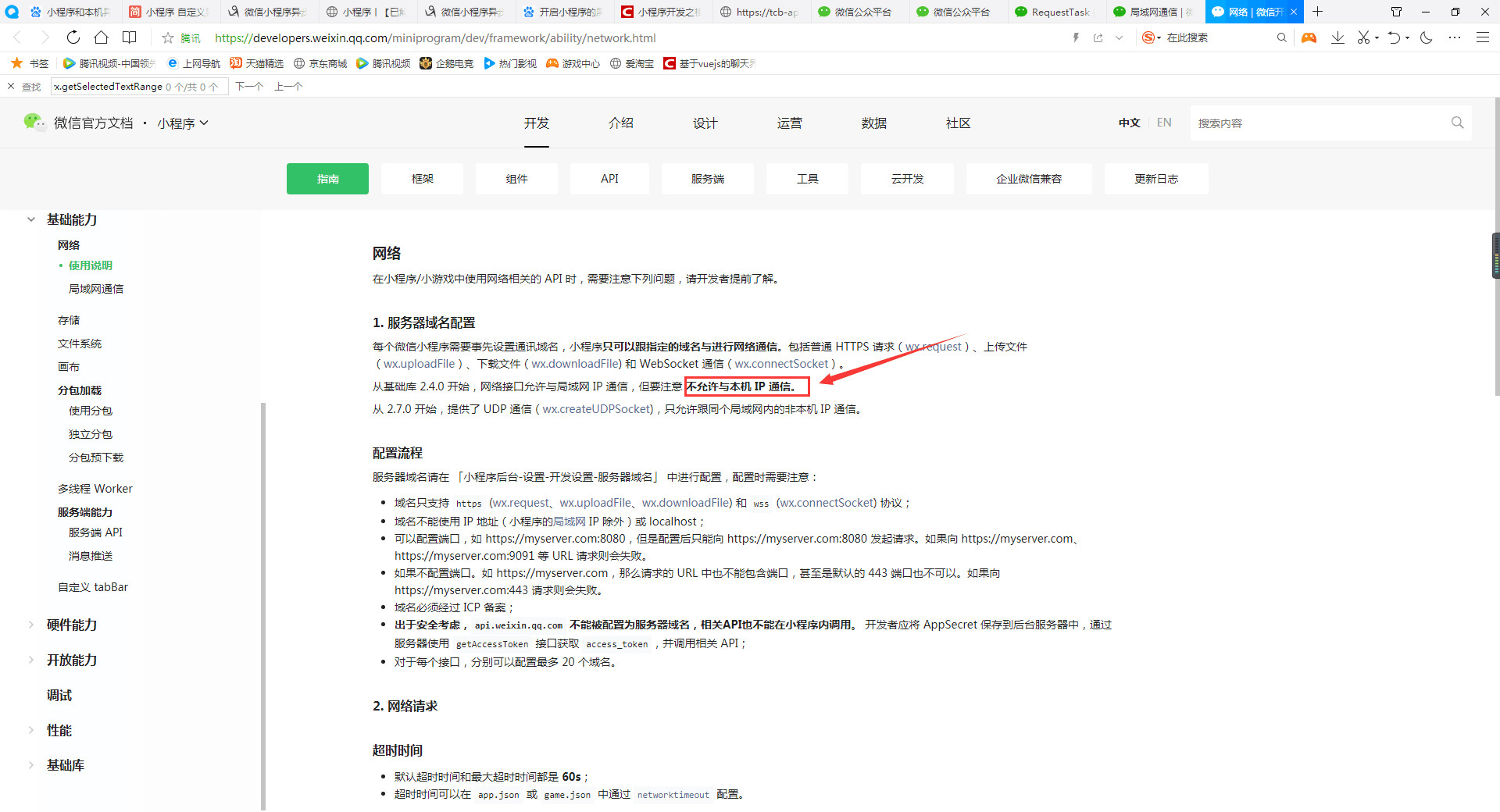Click 上一个 in the find bar
The image size is (1500, 812).
tap(288, 87)
